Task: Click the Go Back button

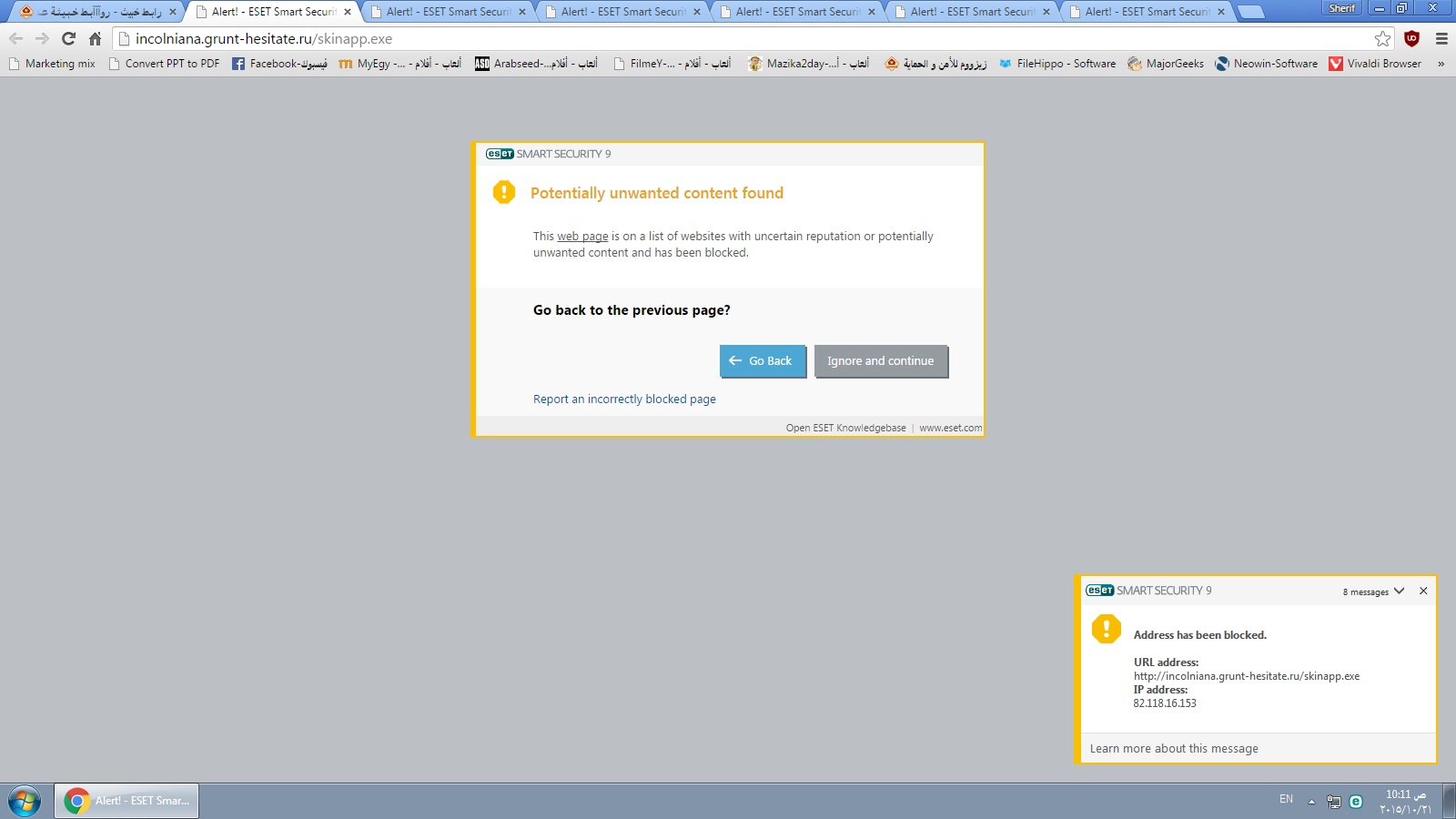Action: coord(763,361)
